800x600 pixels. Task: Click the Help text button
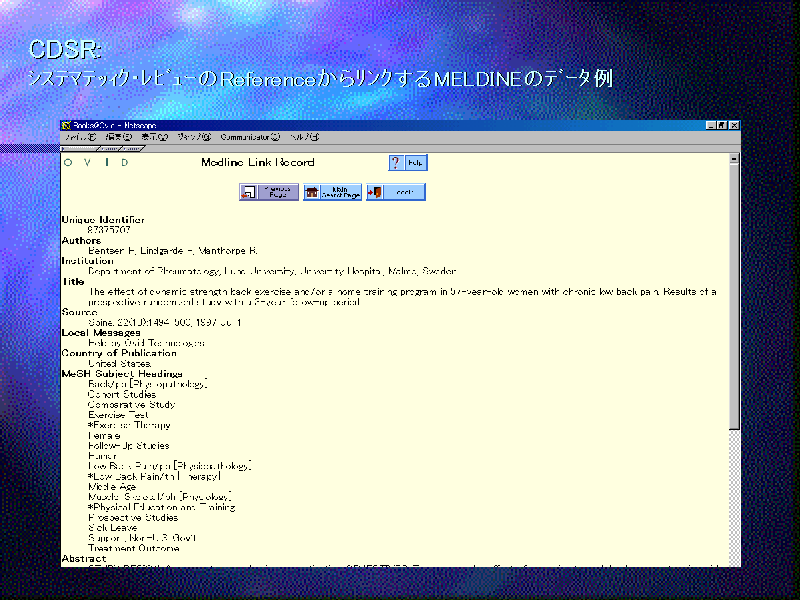[416, 163]
